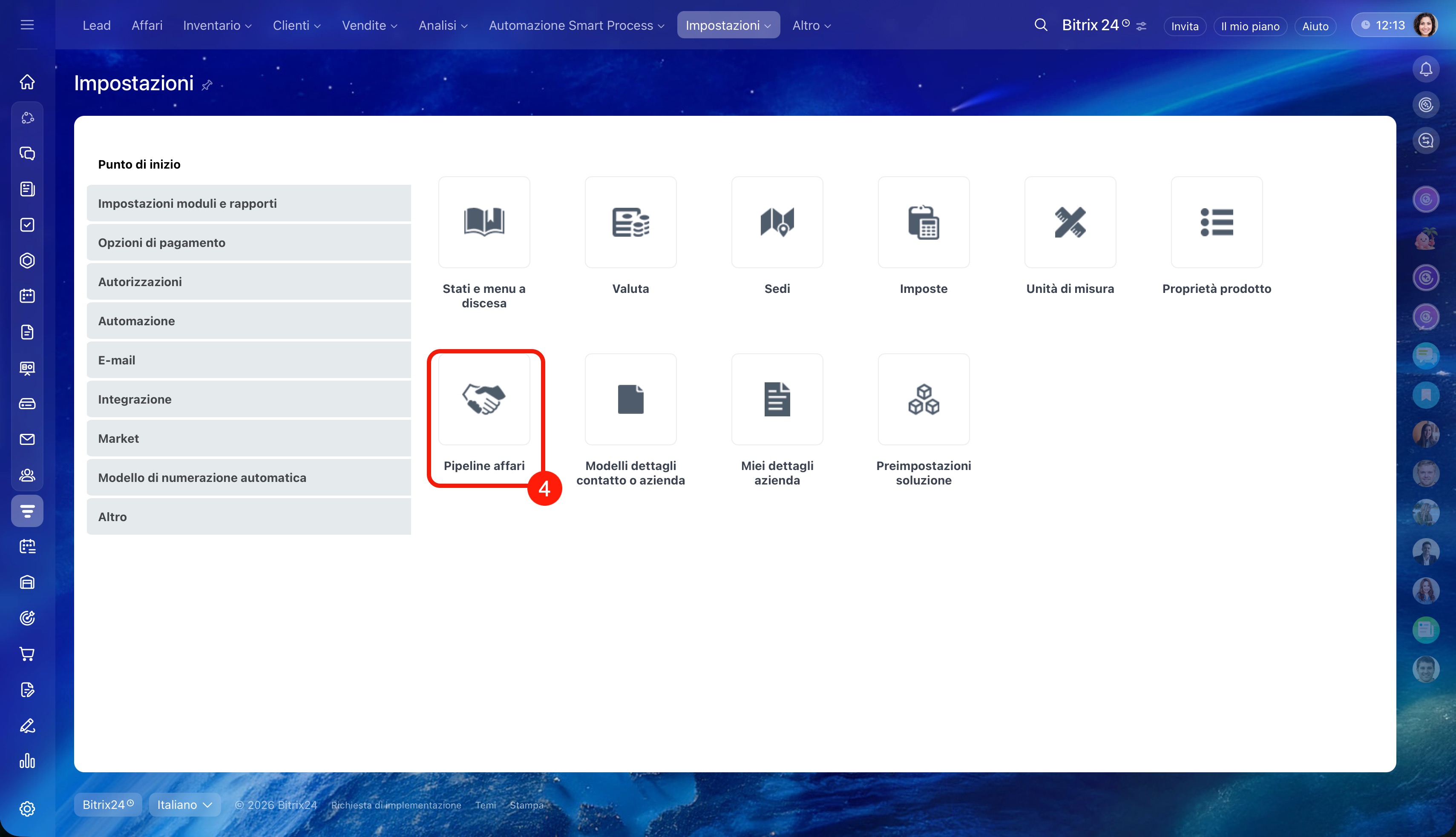This screenshot has width=1456, height=837.
Task: Open the Italiano language selector
Action: click(184, 804)
